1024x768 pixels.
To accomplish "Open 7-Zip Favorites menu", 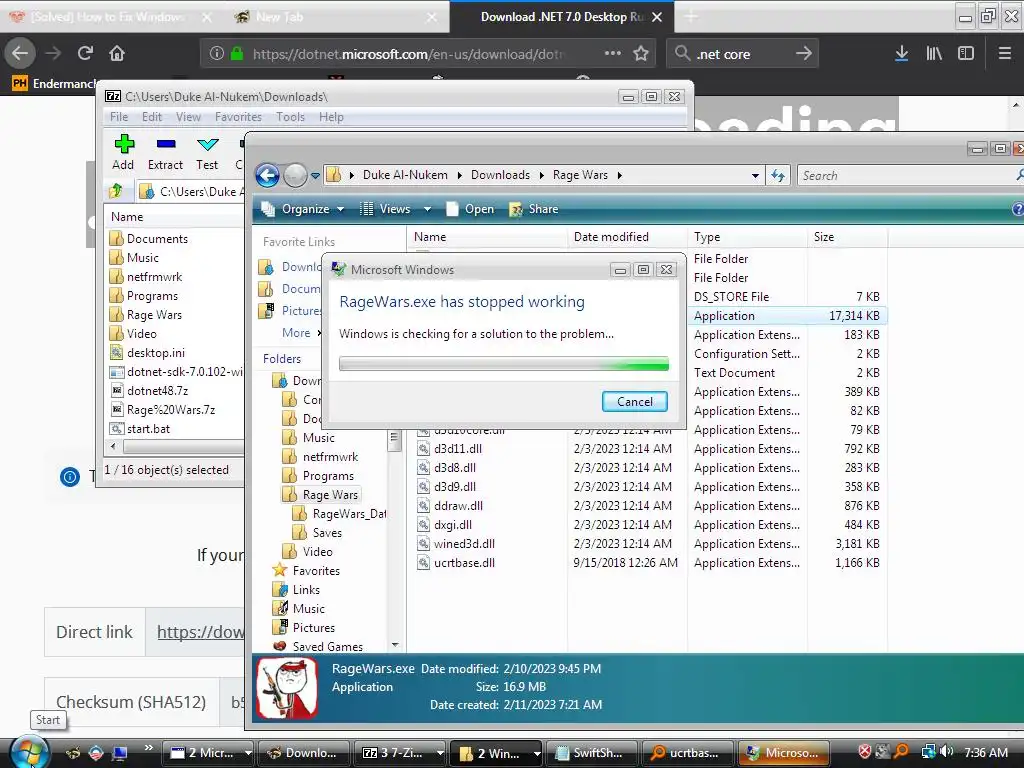I will click(238, 117).
